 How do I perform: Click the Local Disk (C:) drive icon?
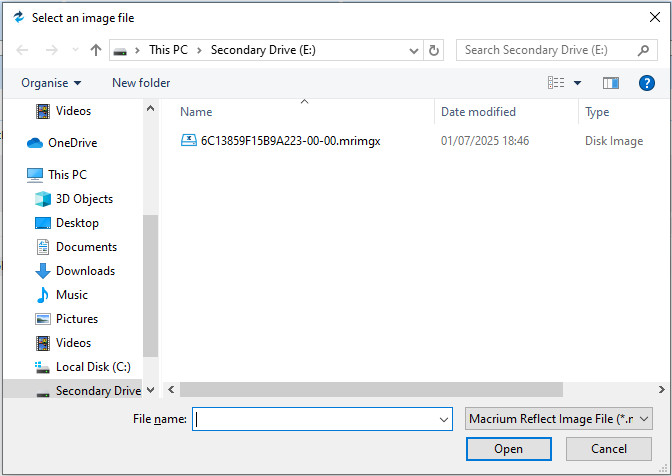point(42,367)
